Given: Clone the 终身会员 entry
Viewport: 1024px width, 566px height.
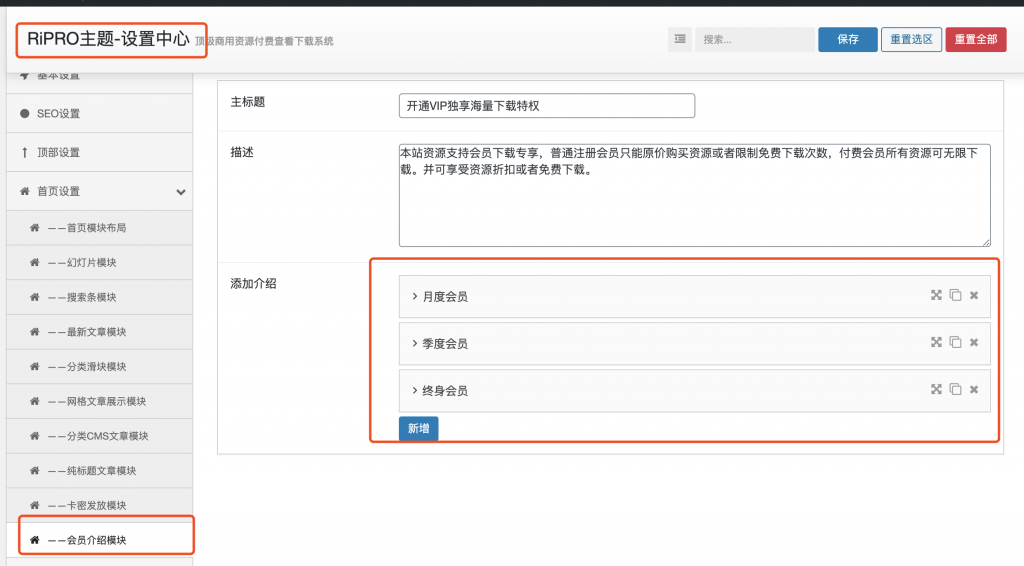Looking at the screenshot, I should point(955,389).
